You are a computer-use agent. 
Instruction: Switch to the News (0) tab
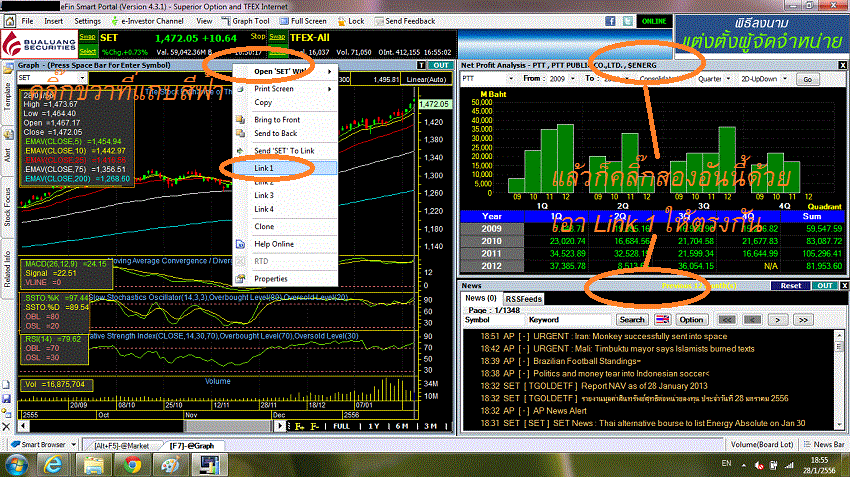coord(481,298)
